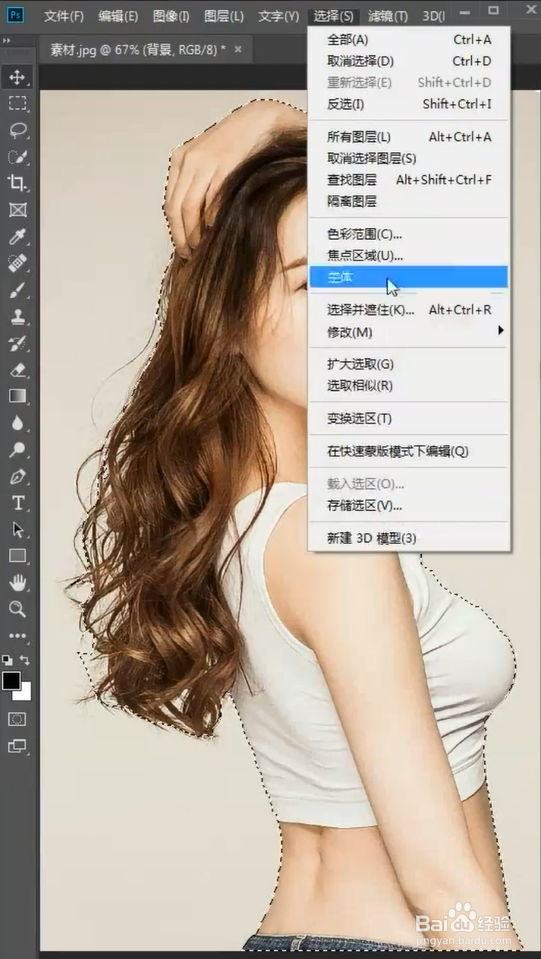Select the Dodge tool
Viewport: 541px width, 959px height.
17,450
